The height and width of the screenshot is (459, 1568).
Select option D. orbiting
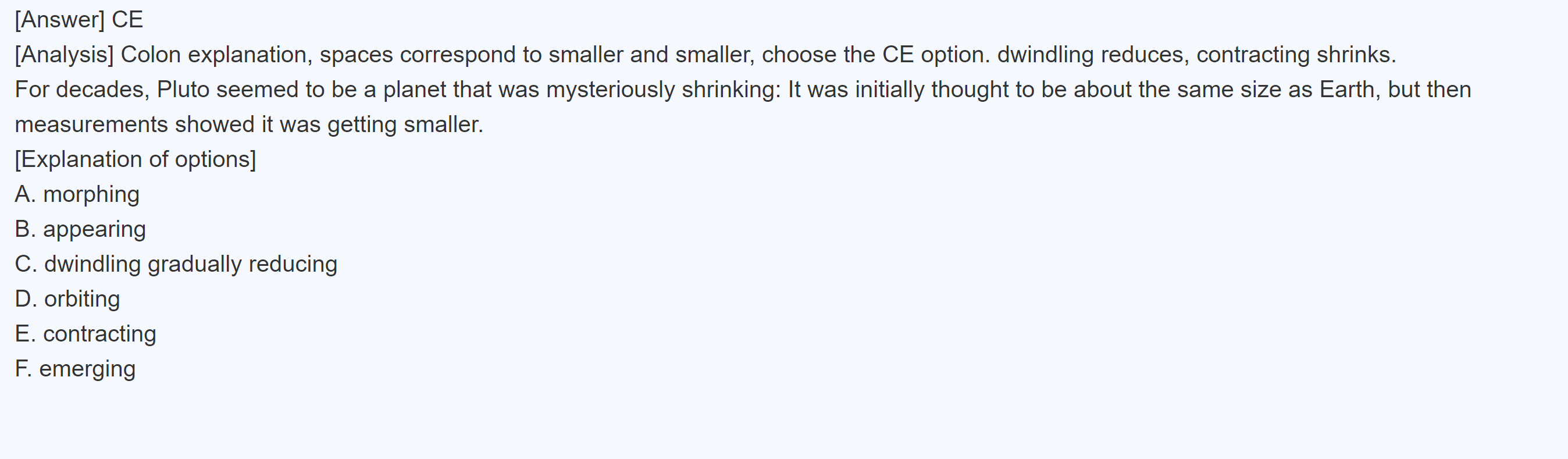coord(67,299)
